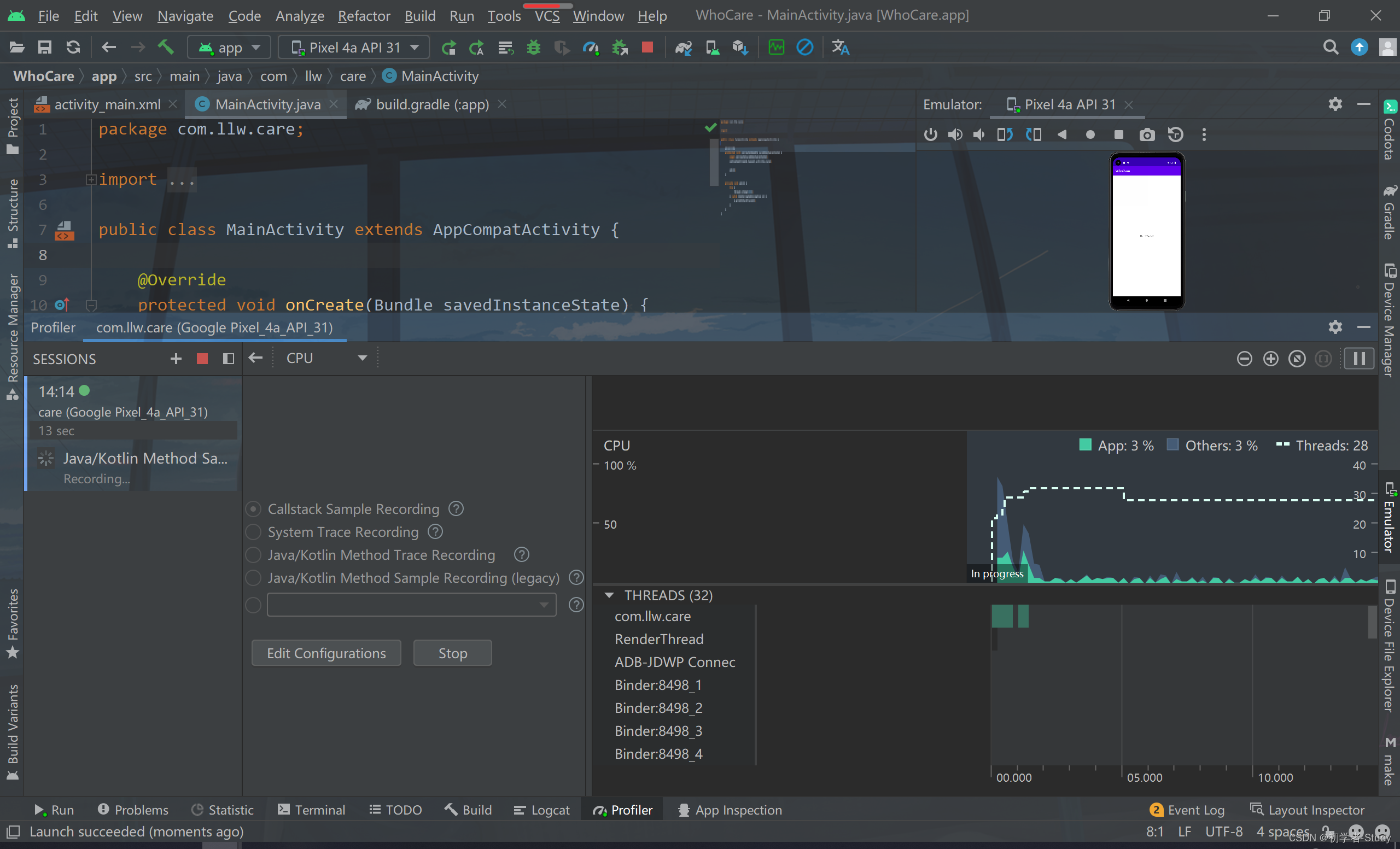The width and height of the screenshot is (1400, 849).
Task: Stop current profiling session red square
Action: pyautogui.click(x=202, y=359)
